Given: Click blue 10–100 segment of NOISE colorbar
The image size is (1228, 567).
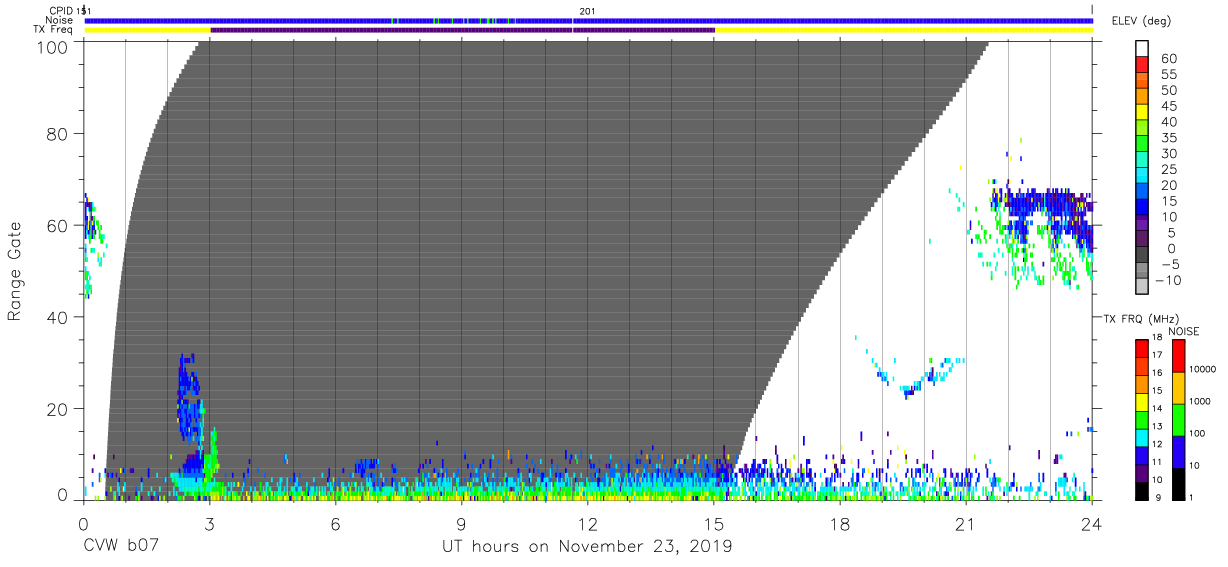Looking at the screenshot, I should pos(1177,451).
